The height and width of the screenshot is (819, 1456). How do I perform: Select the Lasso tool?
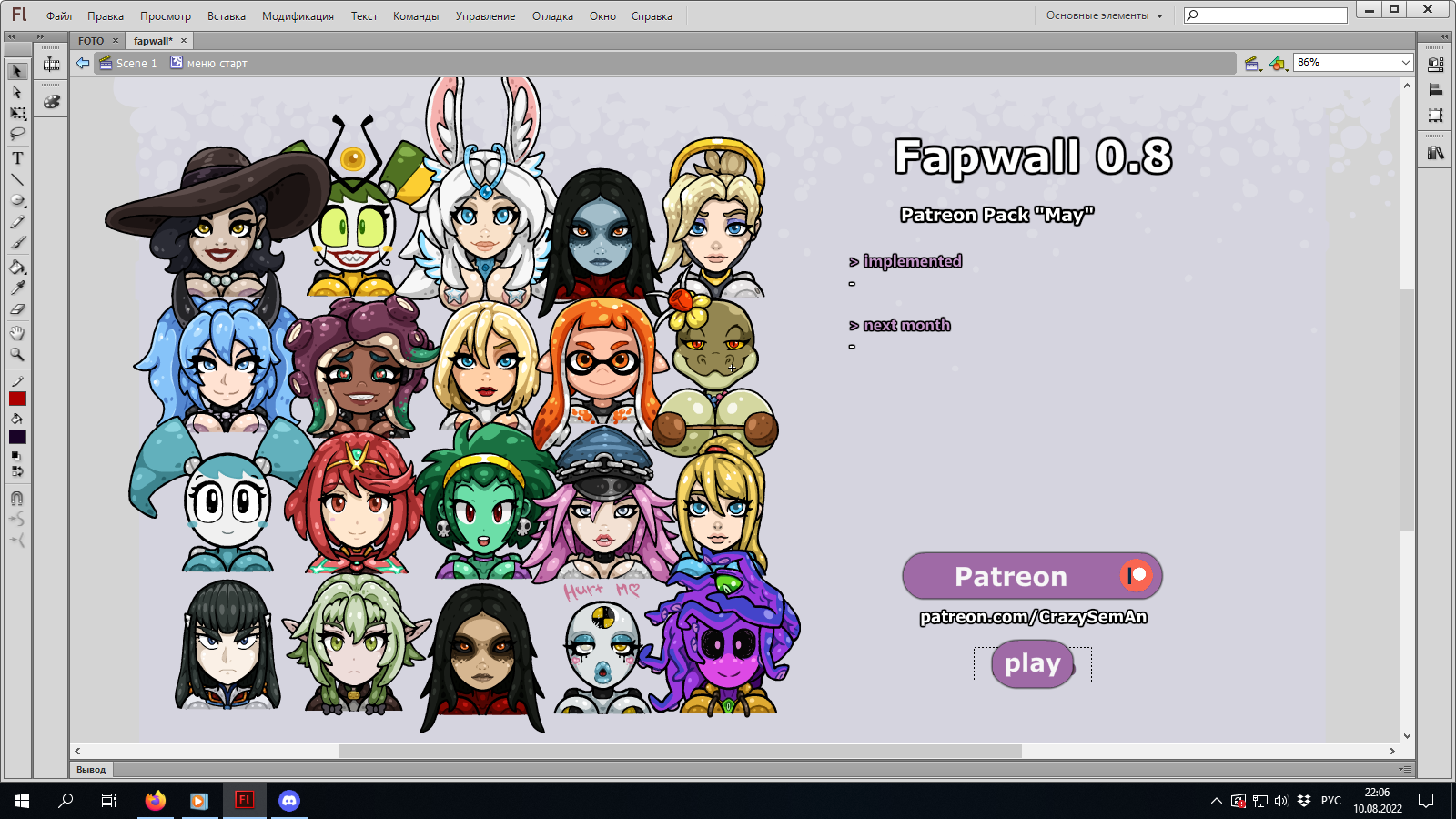17,134
